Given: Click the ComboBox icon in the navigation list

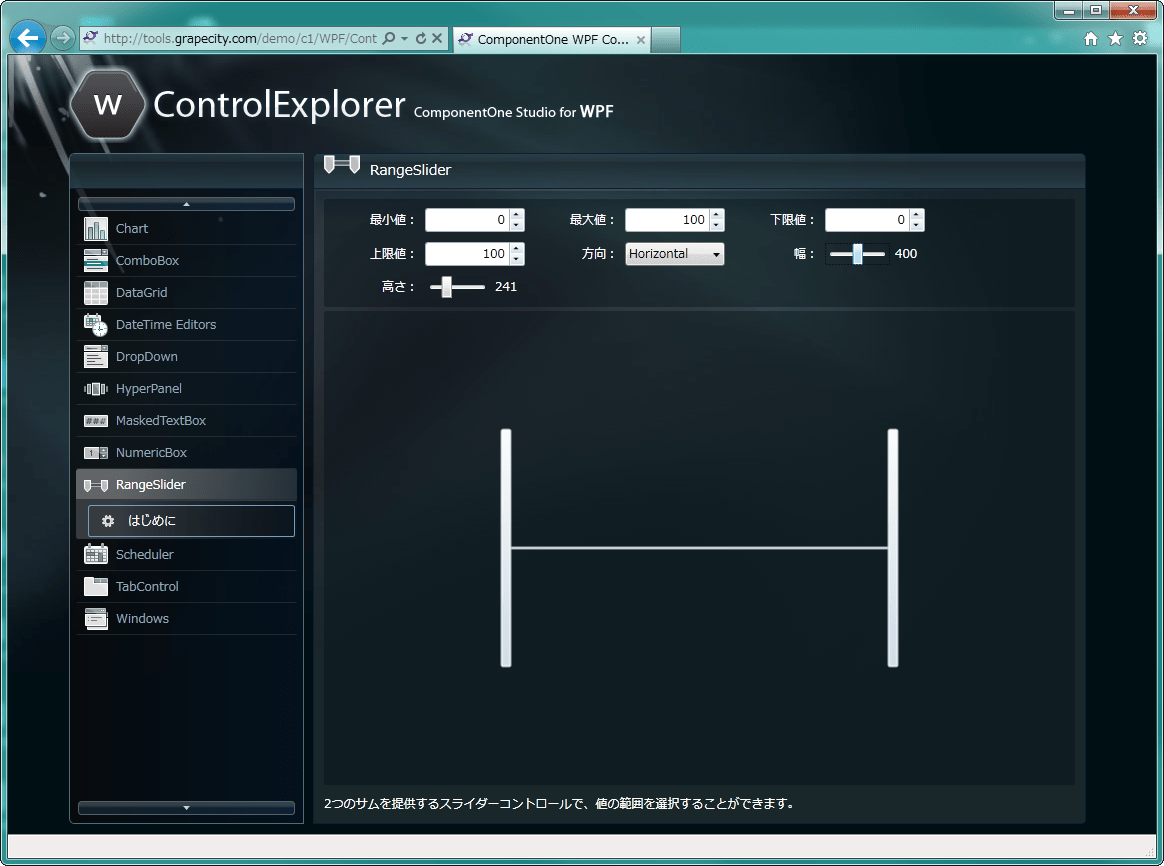Looking at the screenshot, I should (95, 260).
